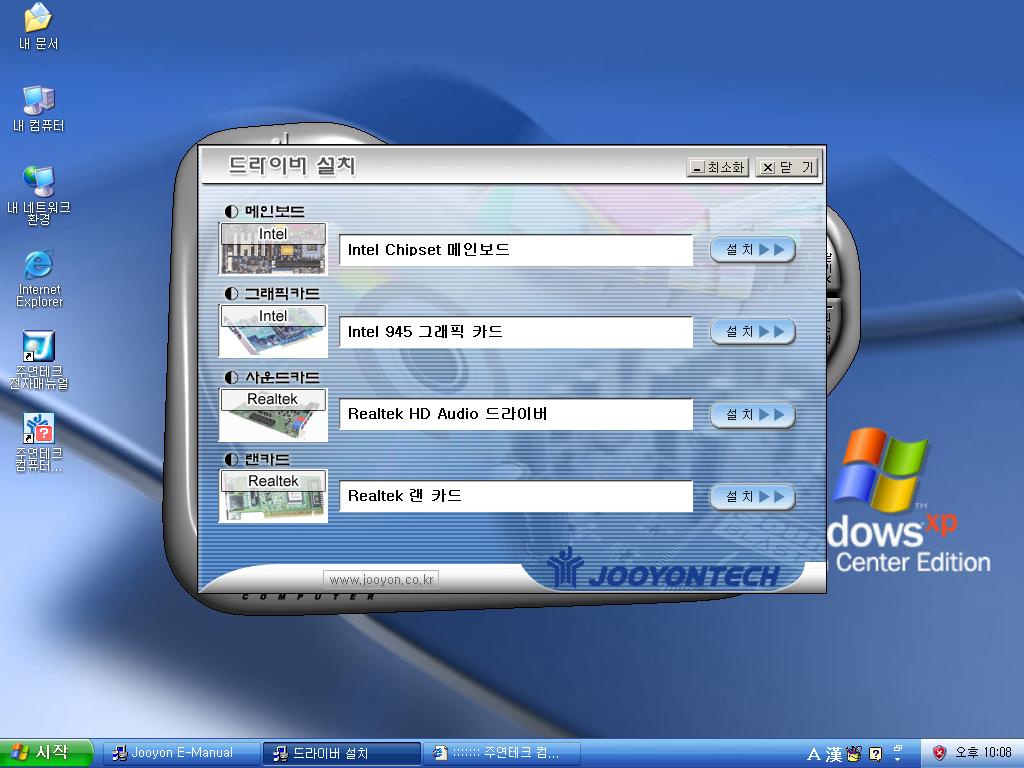Click the 랜카드 section heading

point(257,459)
